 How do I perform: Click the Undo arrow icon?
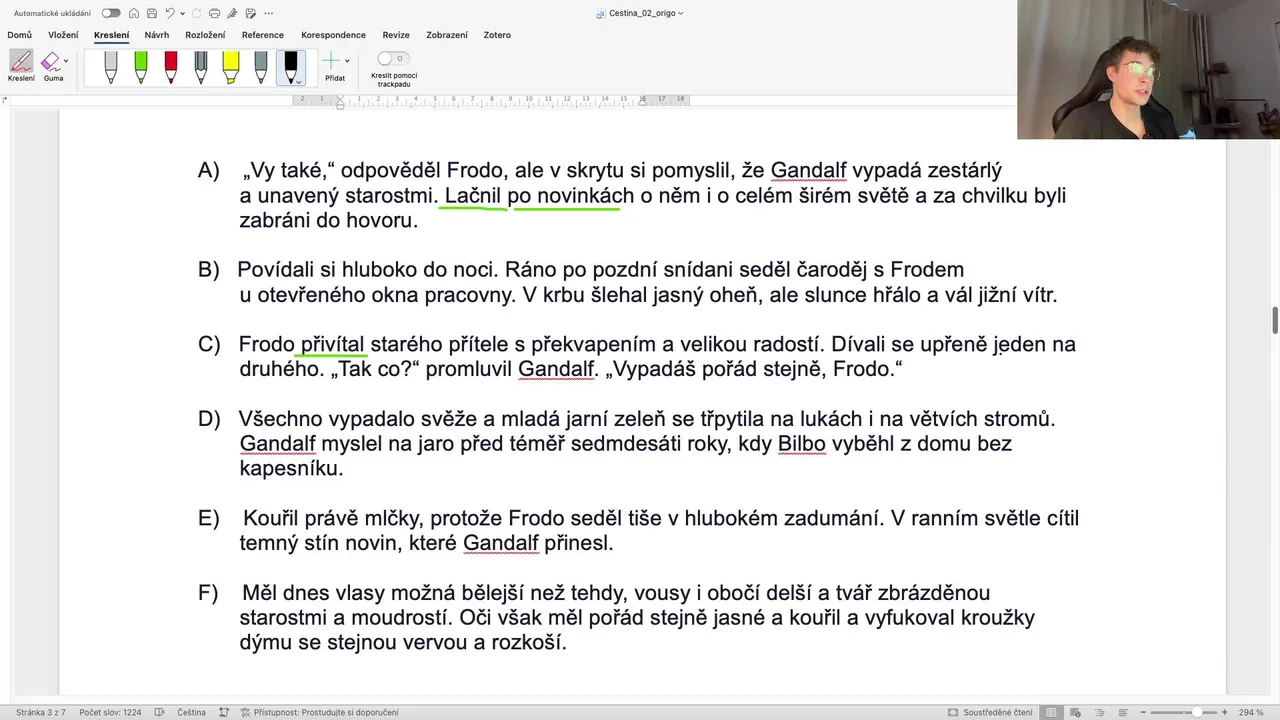pos(170,13)
